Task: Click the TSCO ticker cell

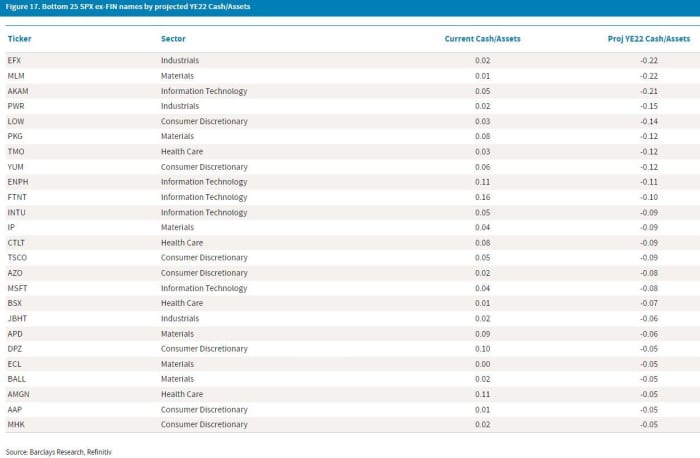Action: [17, 258]
